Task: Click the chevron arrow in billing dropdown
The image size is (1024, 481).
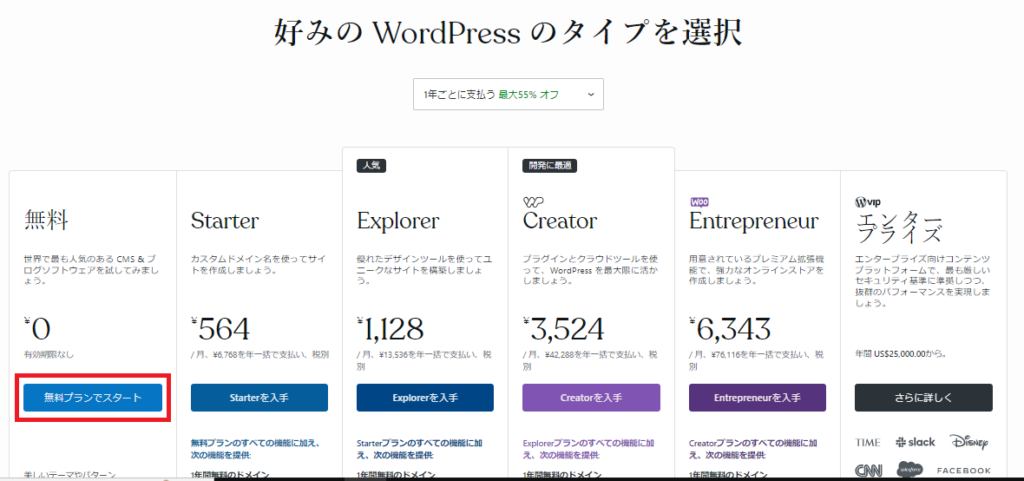Action: click(x=590, y=95)
